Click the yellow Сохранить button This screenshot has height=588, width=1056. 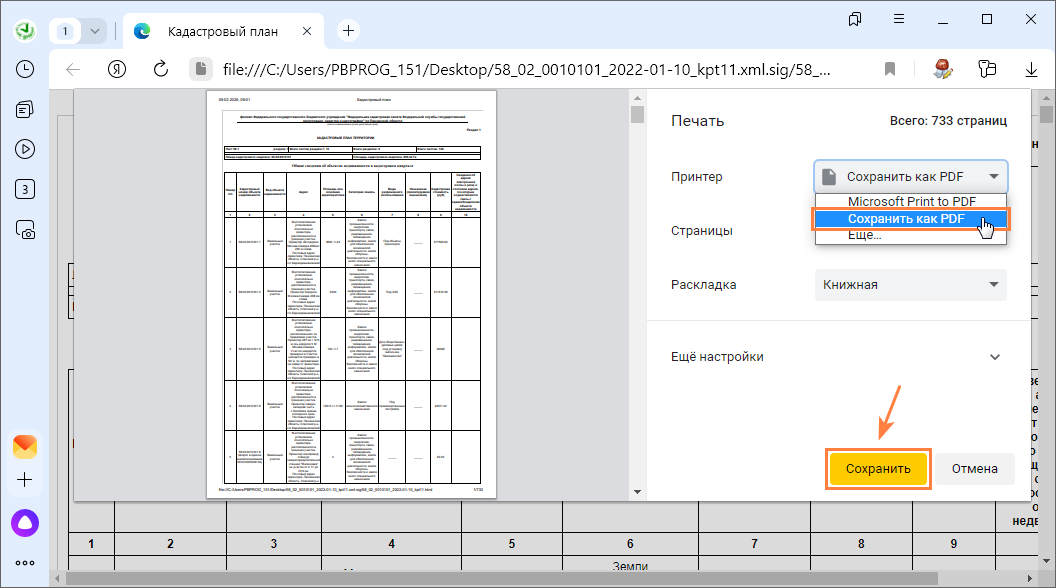point(878,469)
